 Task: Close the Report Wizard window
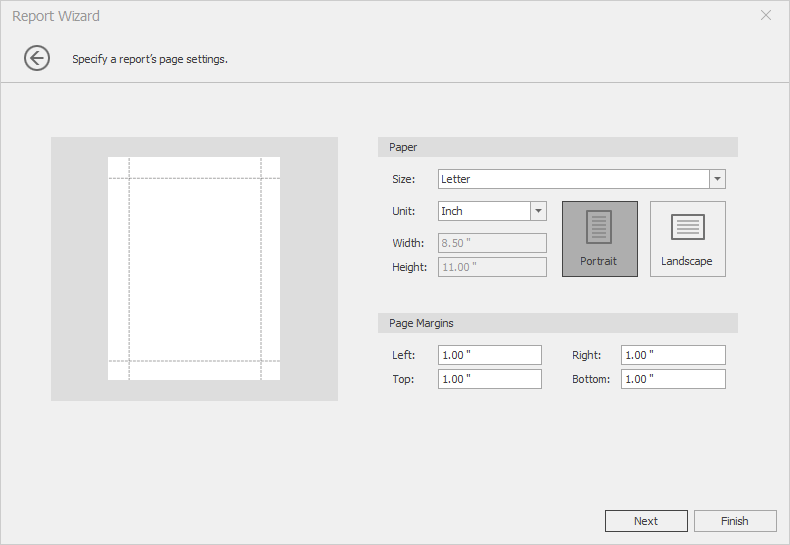(766, 15)
